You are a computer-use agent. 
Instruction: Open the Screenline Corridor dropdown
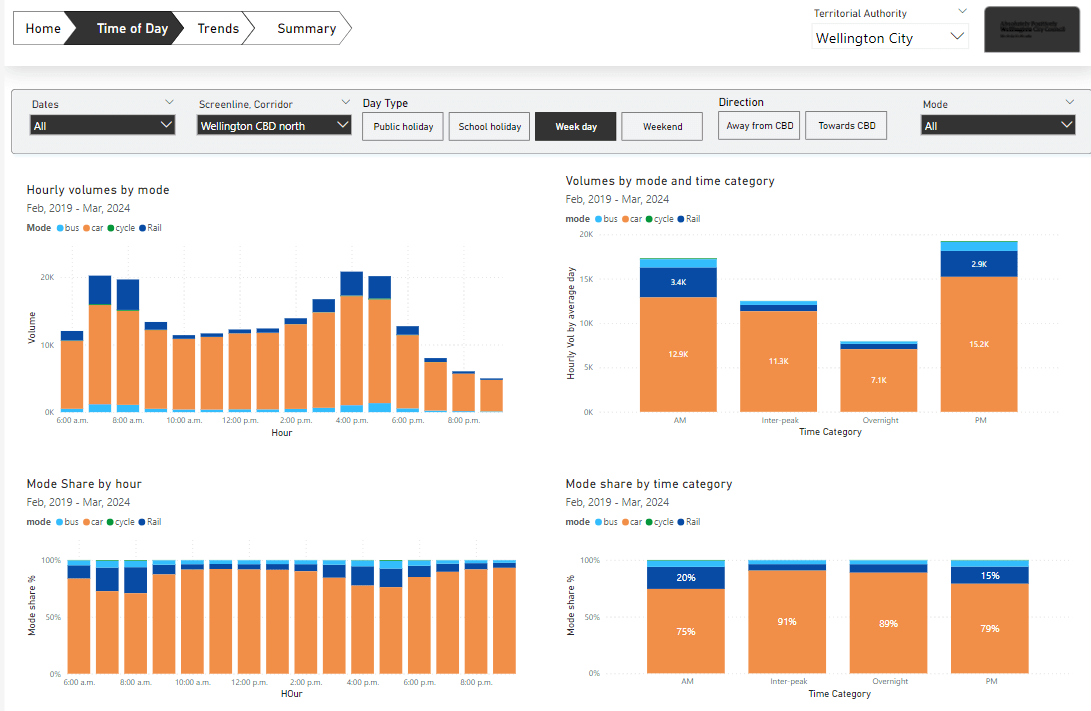tap(274, 126)
